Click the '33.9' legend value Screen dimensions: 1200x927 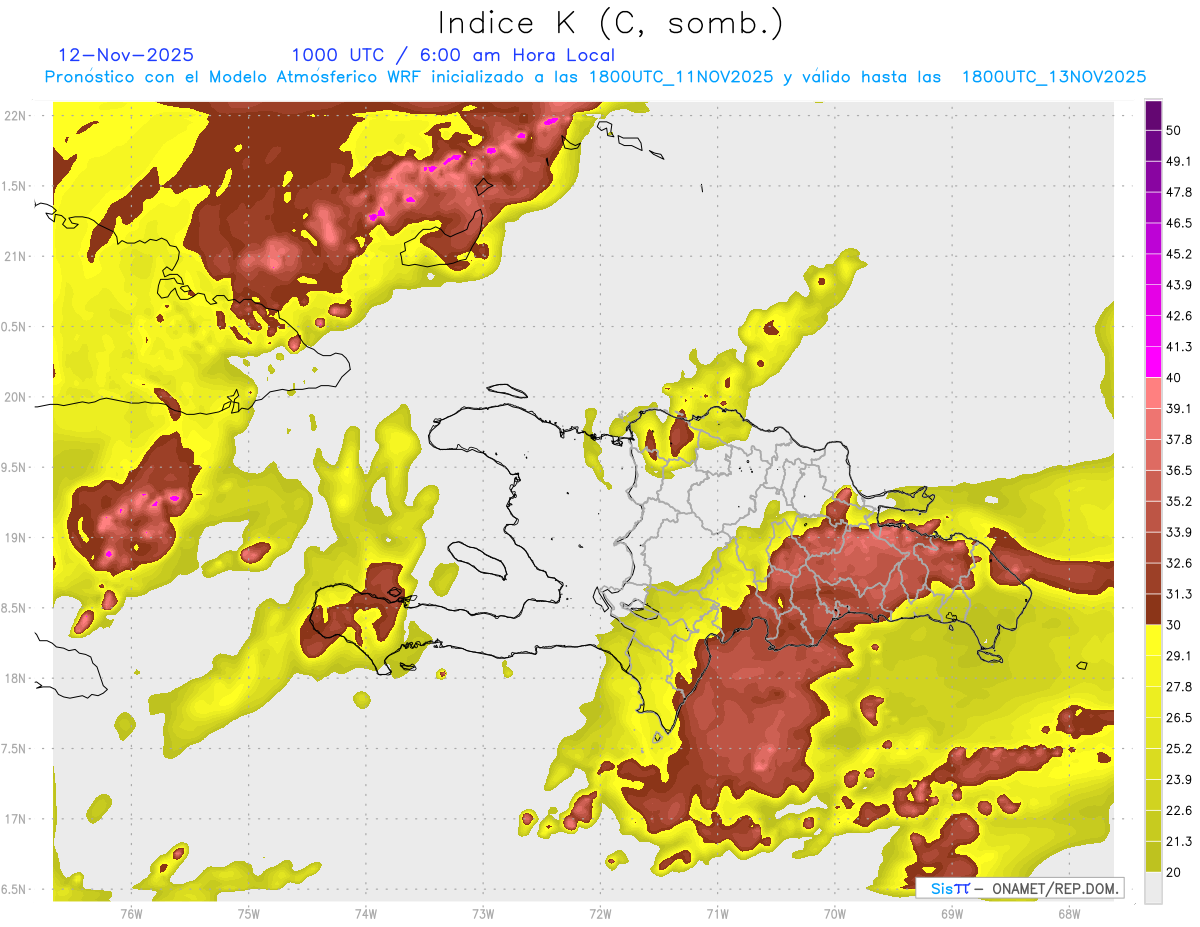1179,532
